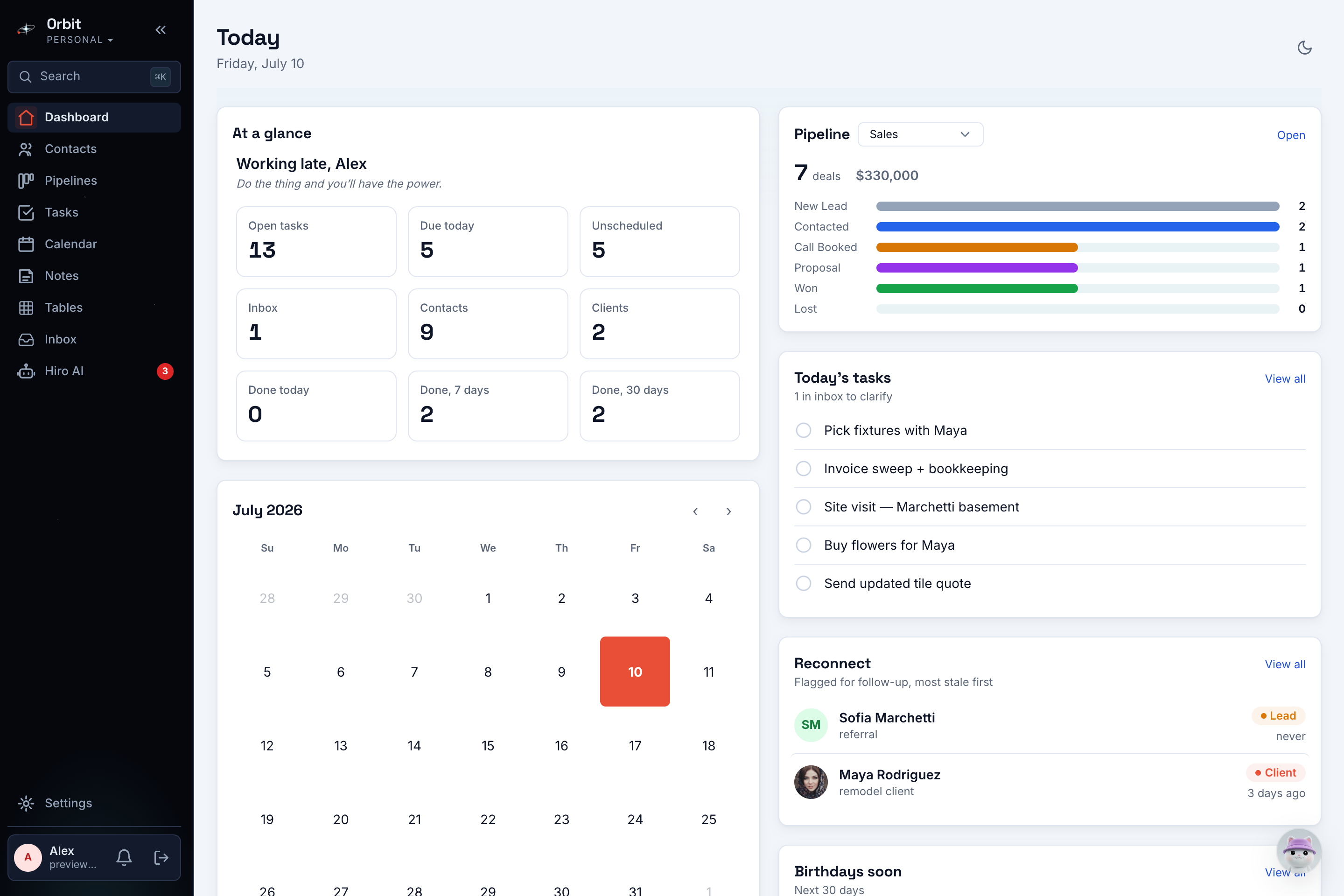Go to previous month in calendar
The width and height of the screenshot is (1344, 896).
695,511
